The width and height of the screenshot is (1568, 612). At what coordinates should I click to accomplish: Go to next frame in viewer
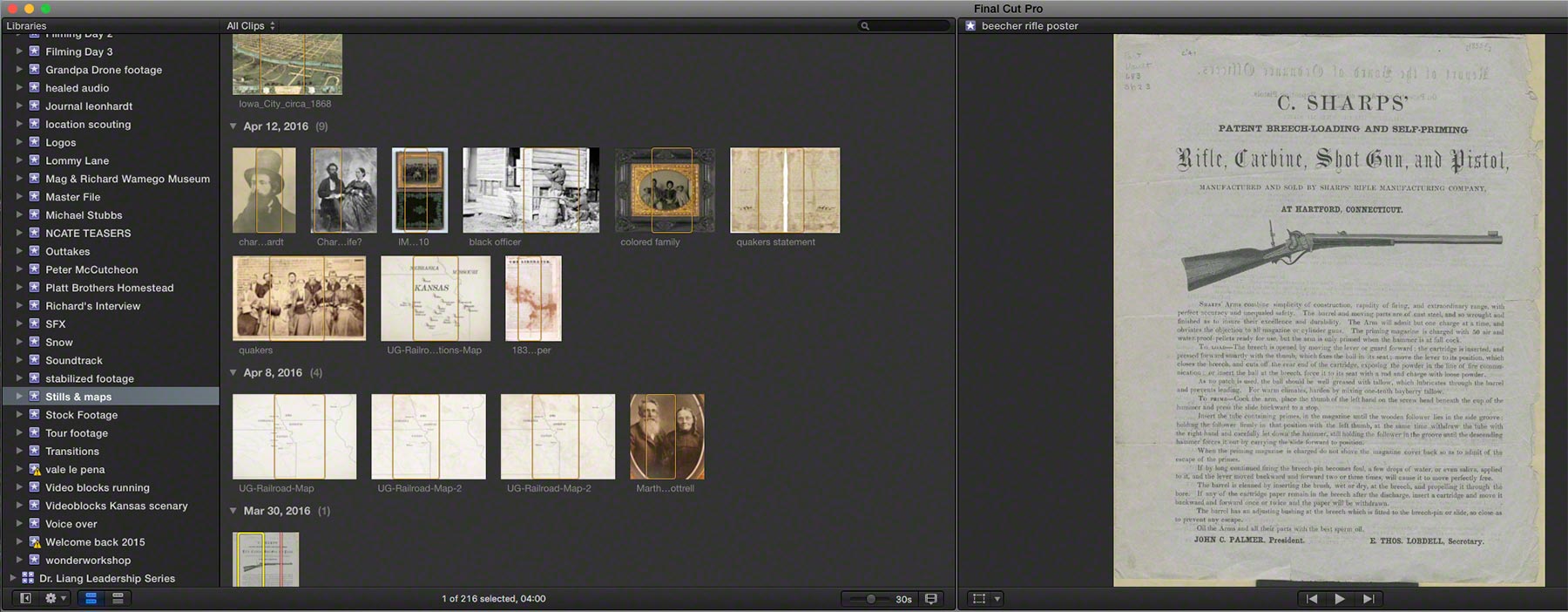coord(1369,599)
